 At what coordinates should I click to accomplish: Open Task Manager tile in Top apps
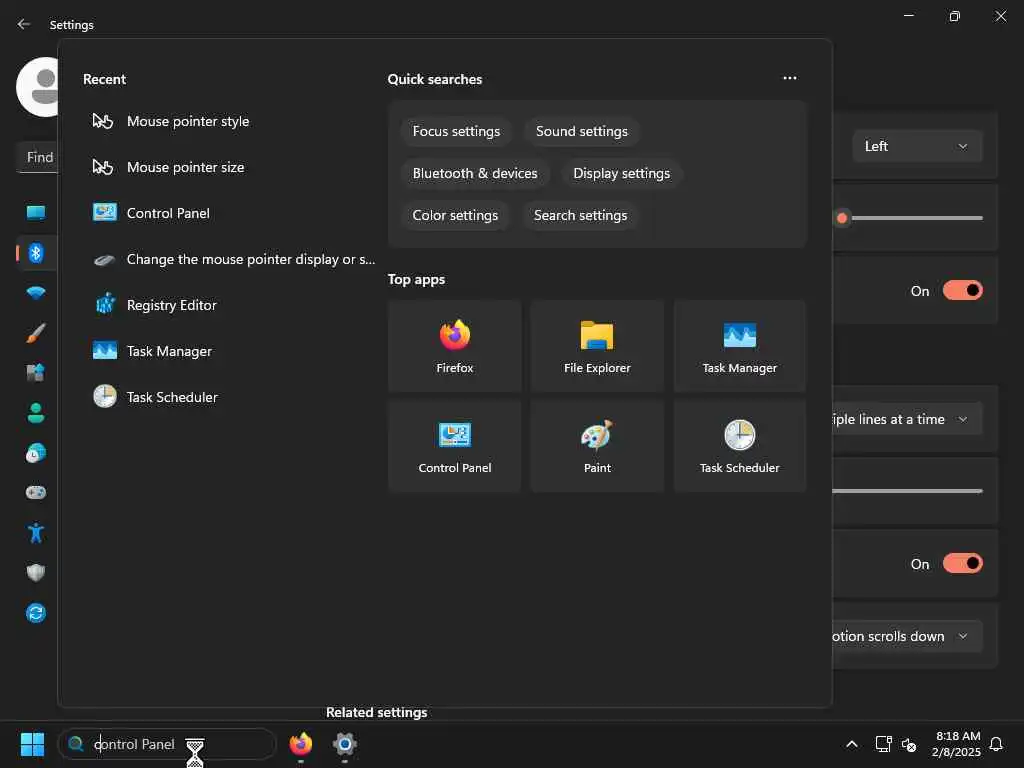739,346
